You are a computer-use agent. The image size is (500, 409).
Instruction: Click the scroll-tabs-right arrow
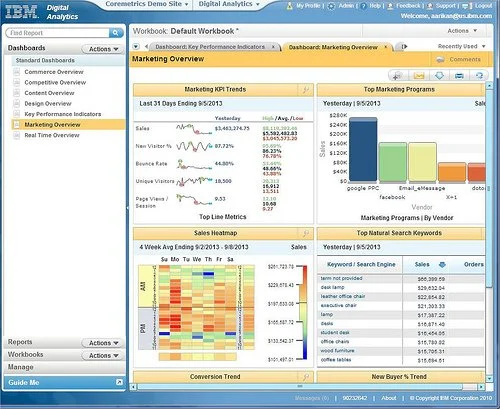(403, 47)
